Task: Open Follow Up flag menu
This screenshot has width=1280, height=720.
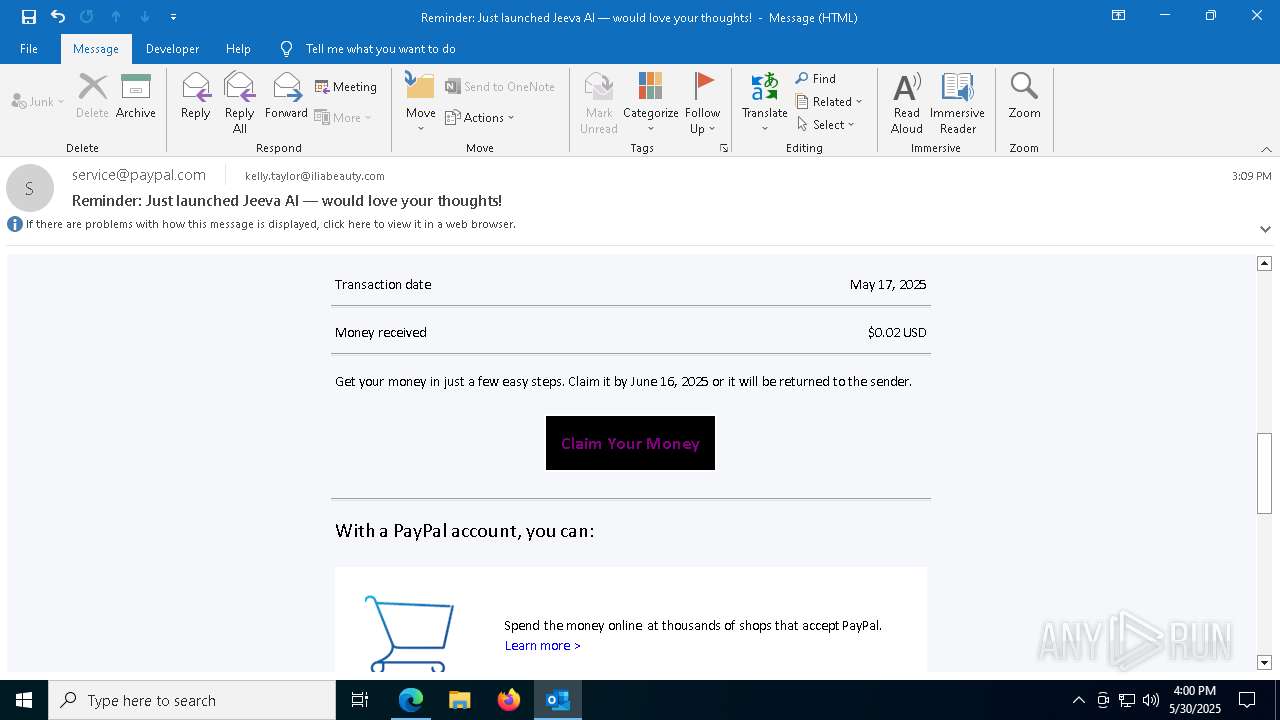Action: [703, 103]
